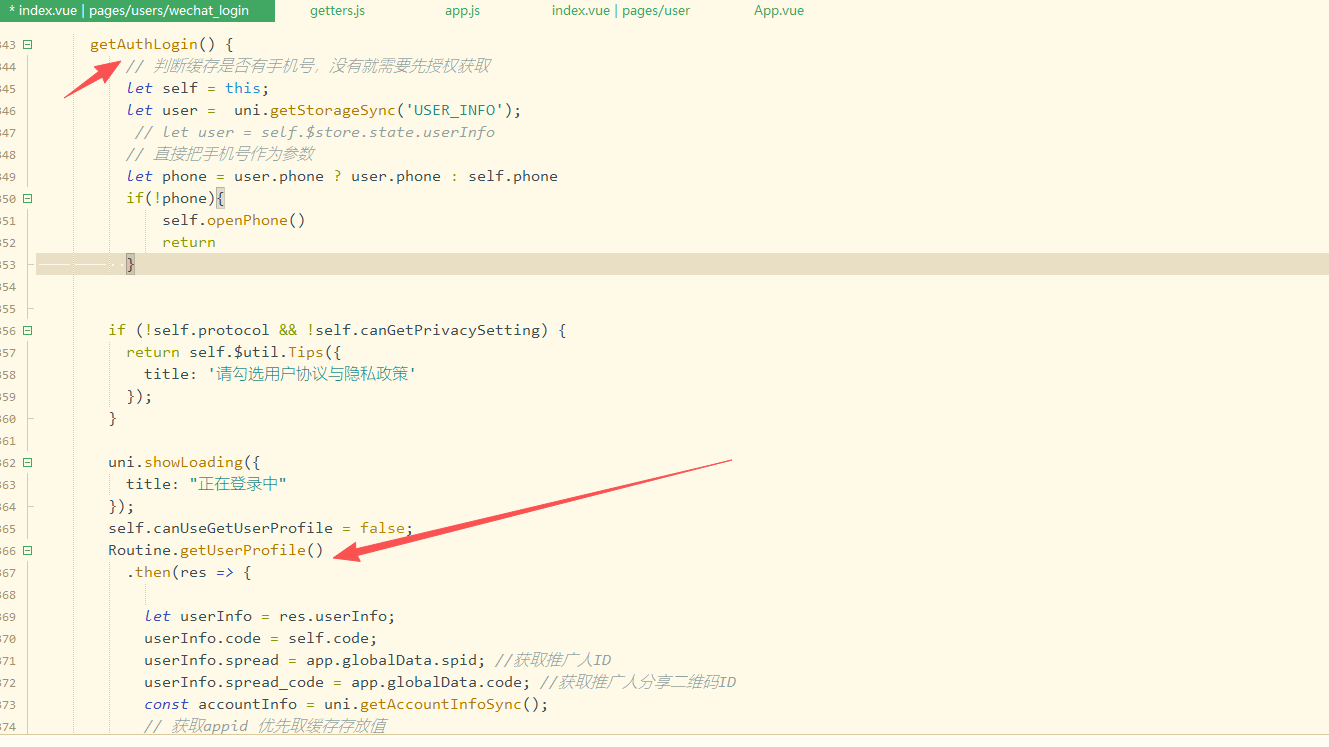The image size is (1329, 747).
Task: Switch to the getters.js tab
Action: tap(337, 11)
